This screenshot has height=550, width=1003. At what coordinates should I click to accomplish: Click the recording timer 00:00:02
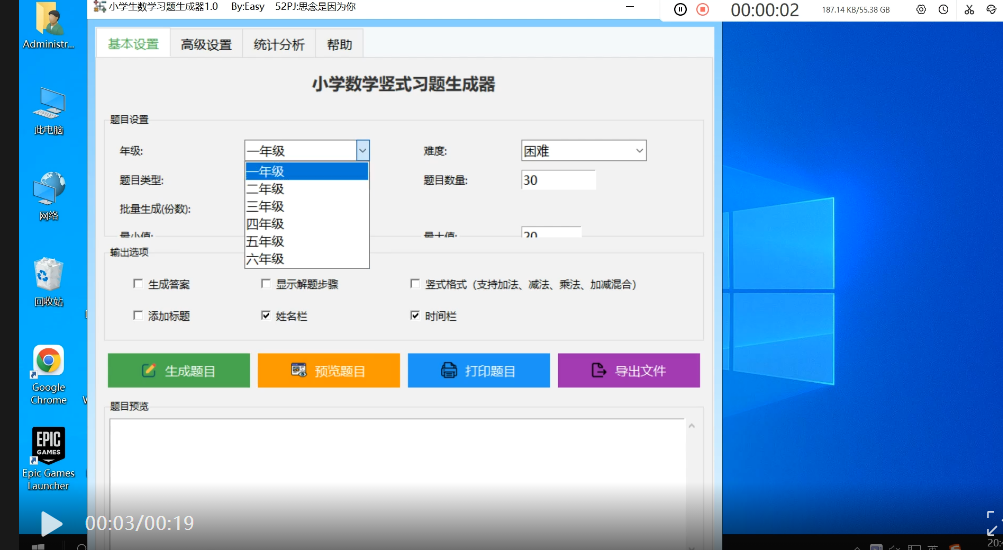click(765, 10)
